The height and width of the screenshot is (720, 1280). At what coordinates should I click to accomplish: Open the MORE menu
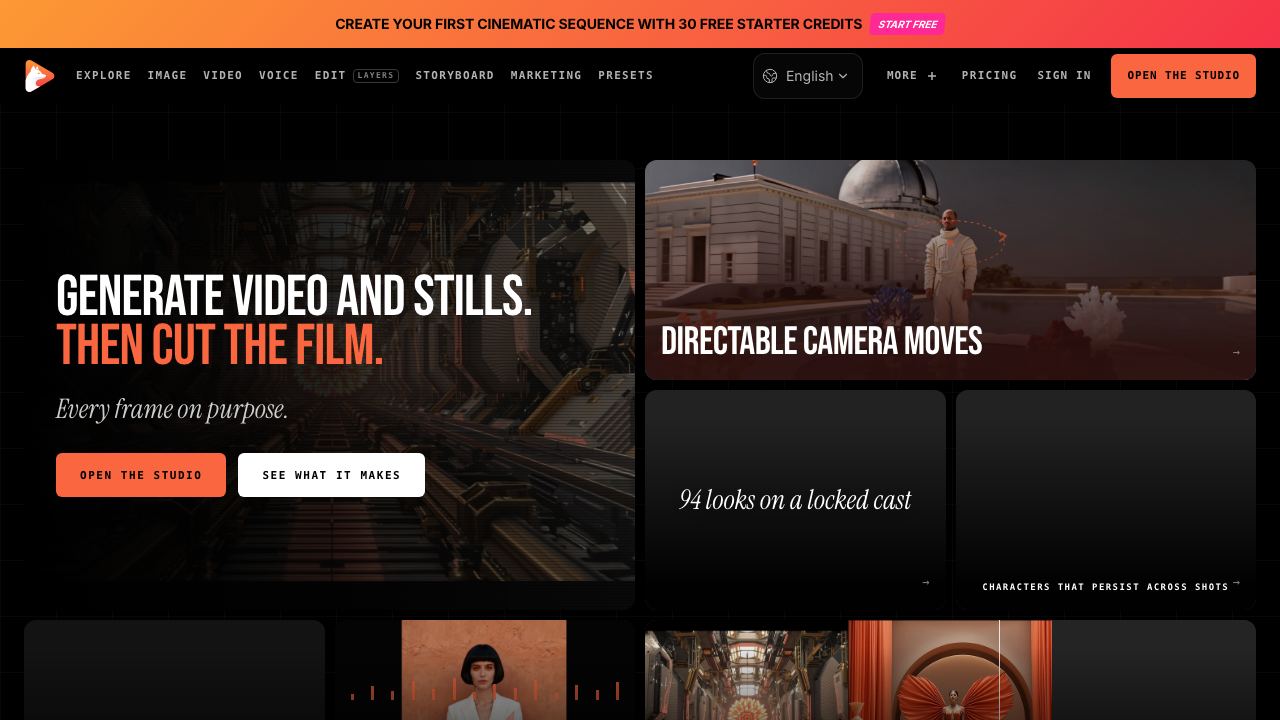[x=912, y=76]
